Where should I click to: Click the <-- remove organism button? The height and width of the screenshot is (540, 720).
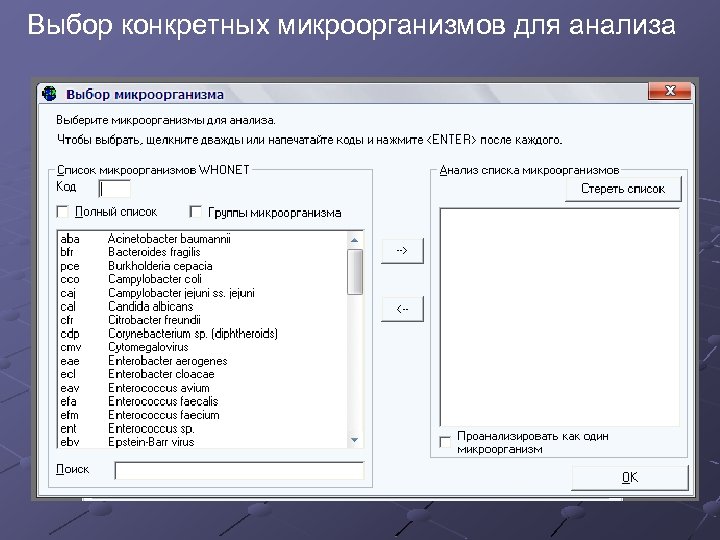pos(402,309)
